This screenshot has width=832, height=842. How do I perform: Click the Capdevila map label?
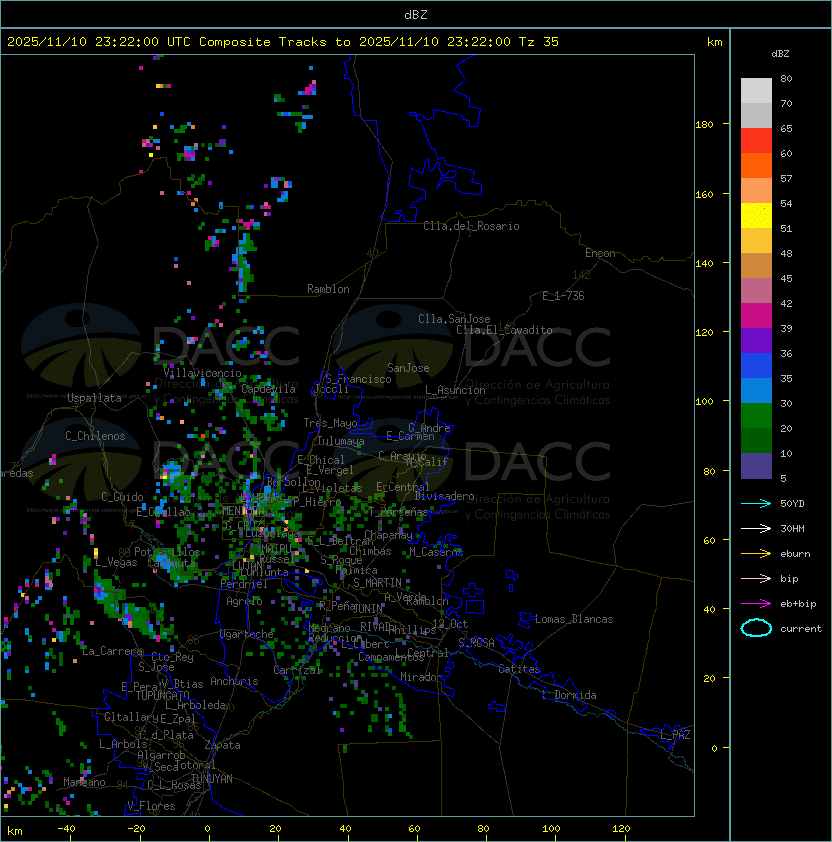268,389
